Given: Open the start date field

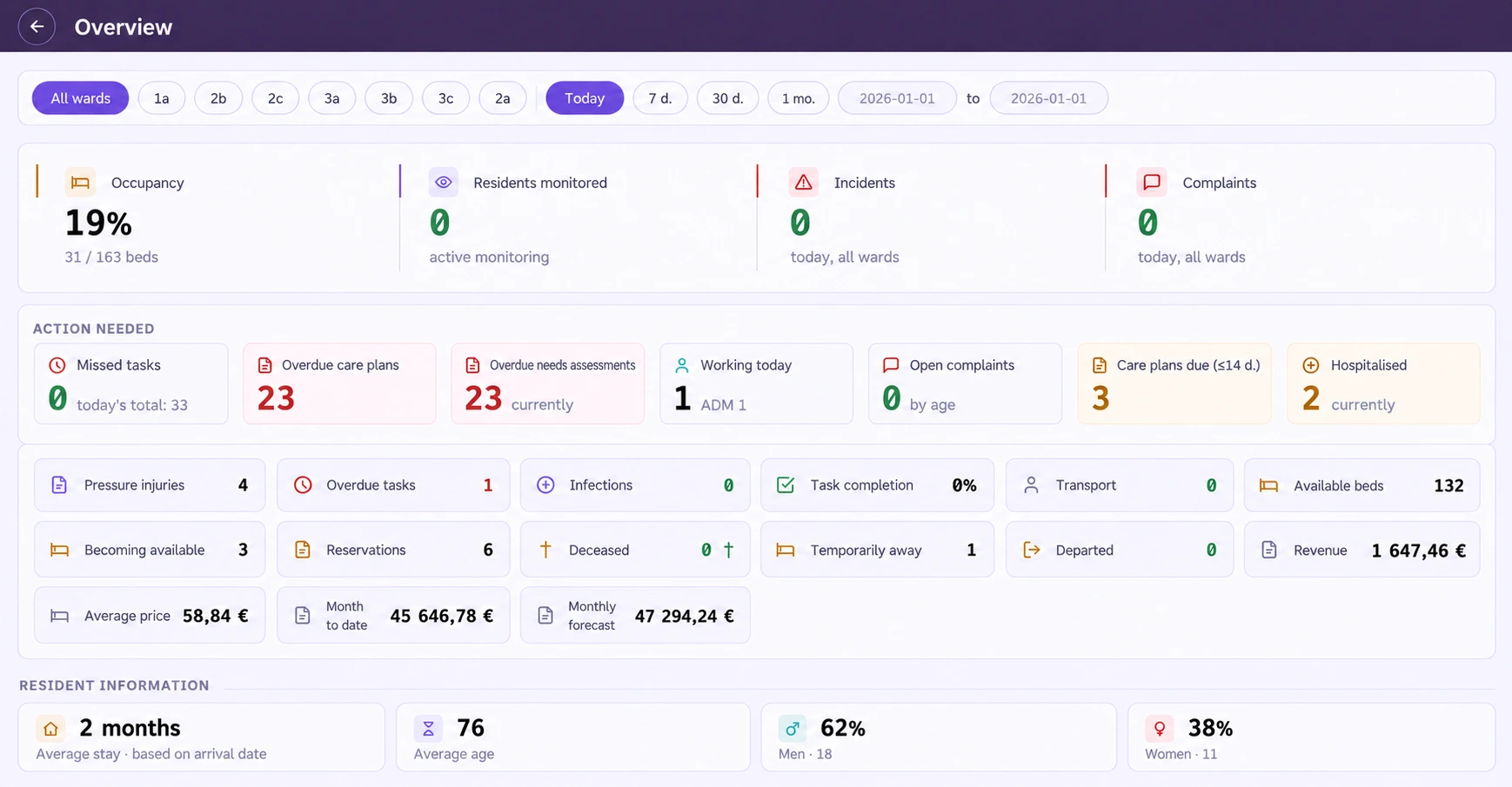Looking at the screenshot, I should [897, 98].
